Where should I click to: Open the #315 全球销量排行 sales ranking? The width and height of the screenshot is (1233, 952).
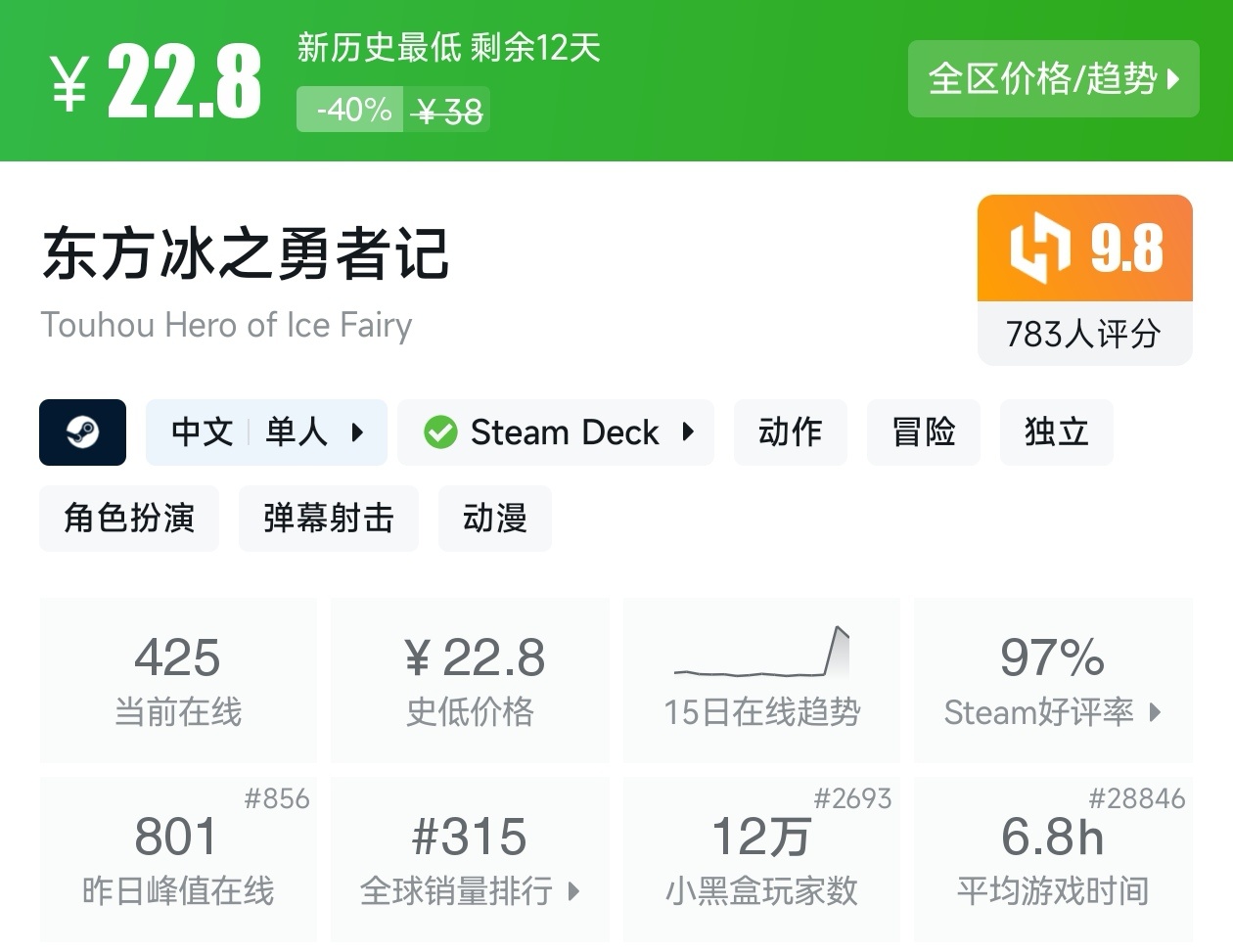(x=470, y=859)
